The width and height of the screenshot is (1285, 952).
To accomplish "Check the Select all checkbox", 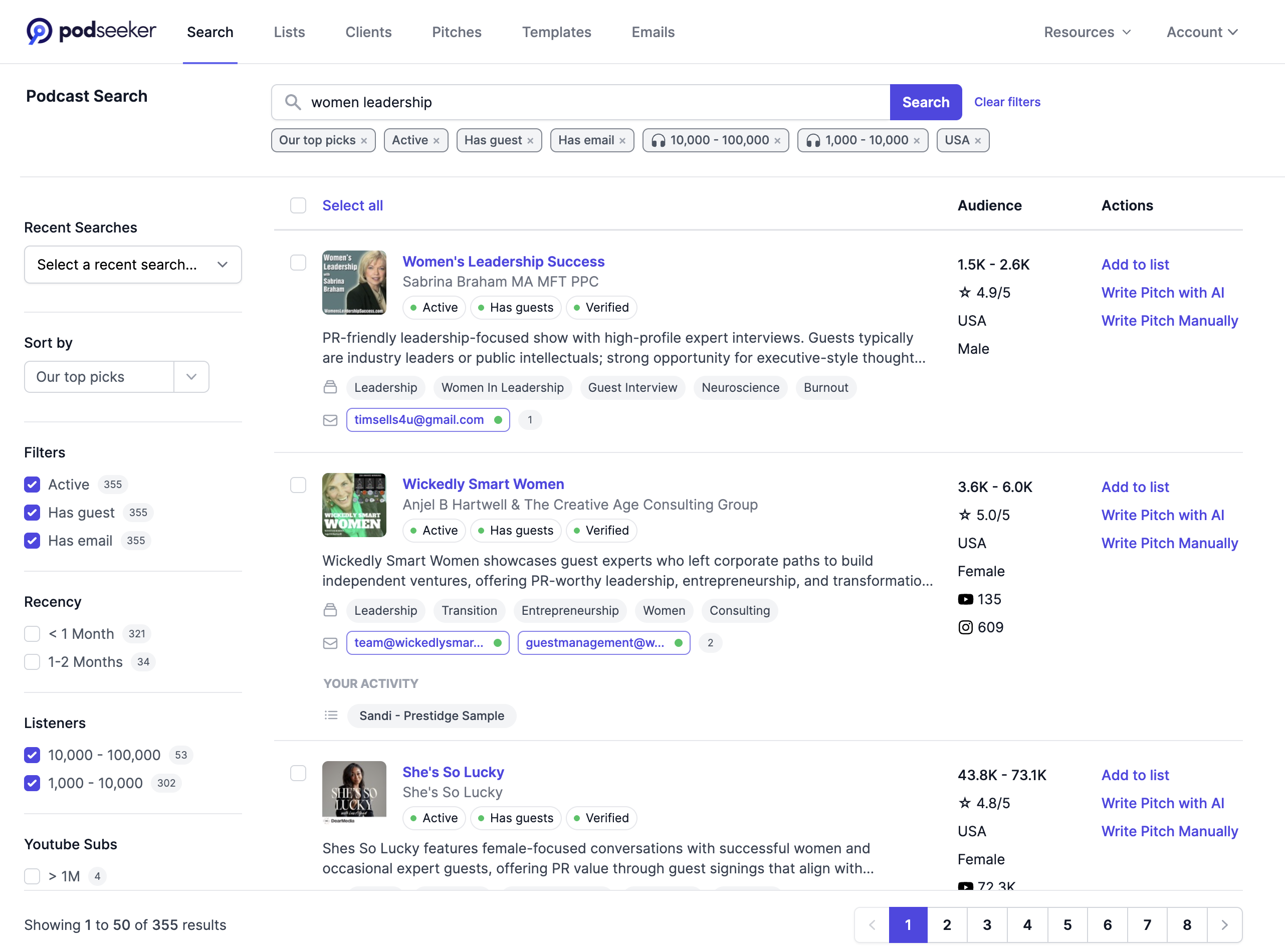I will (x=298, y=205).
